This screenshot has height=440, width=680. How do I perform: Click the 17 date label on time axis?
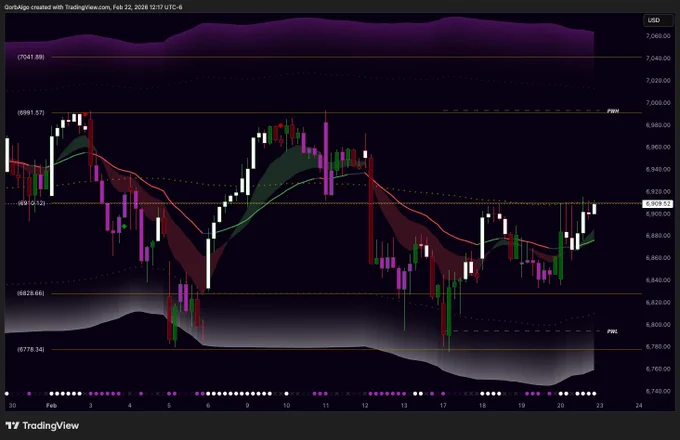[443, 406]
